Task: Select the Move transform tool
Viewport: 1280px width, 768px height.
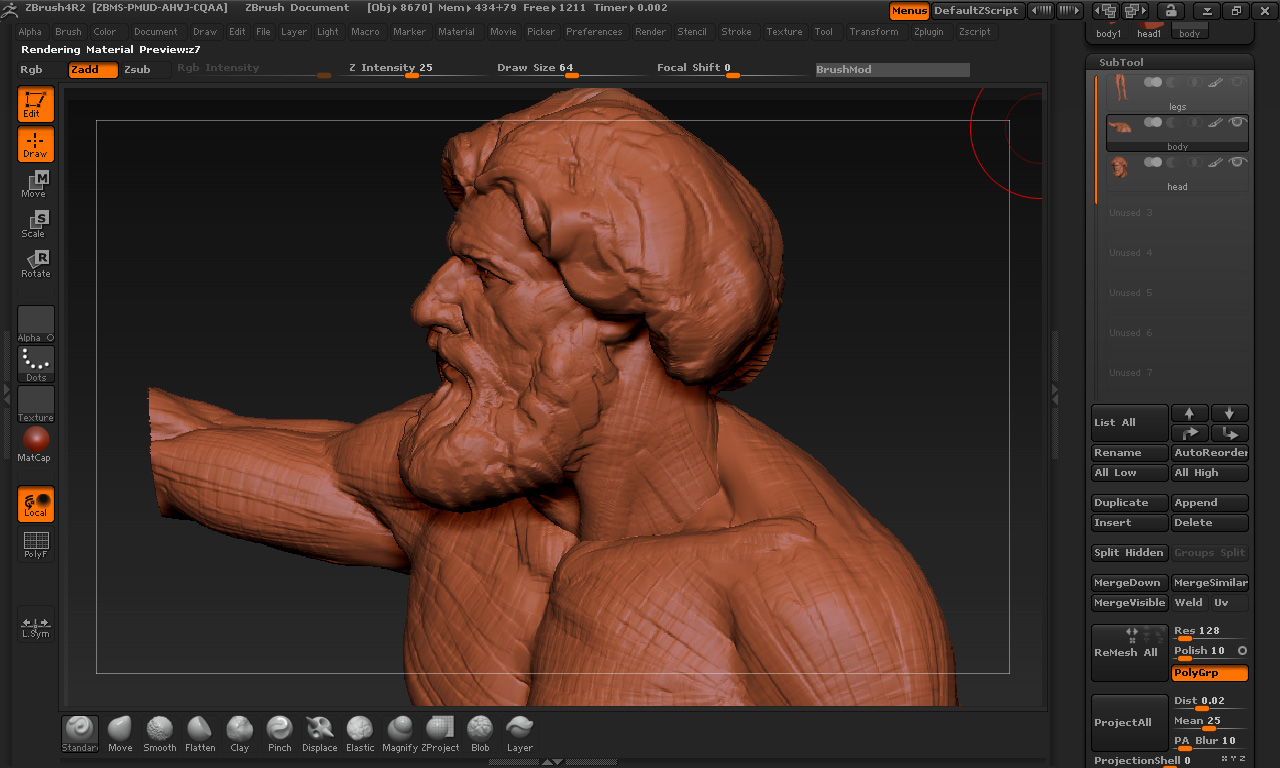Action: click(x=35, y=184)
